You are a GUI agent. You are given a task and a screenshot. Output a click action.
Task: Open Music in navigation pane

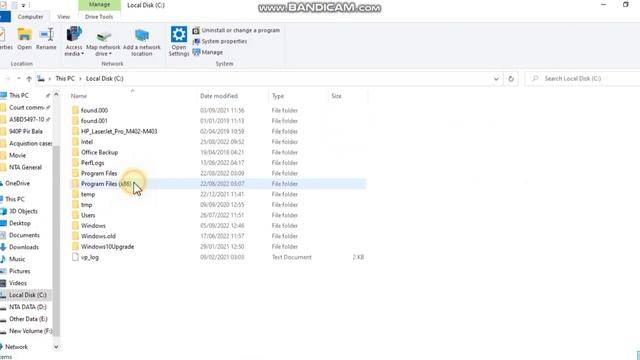tap(17, 259)
